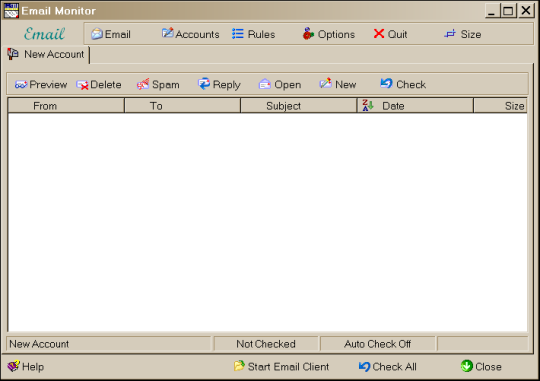Sort by the Subject column header
The height and width of the screenshot is (381, 540).
pyautogui.click(x=299, y=106)
